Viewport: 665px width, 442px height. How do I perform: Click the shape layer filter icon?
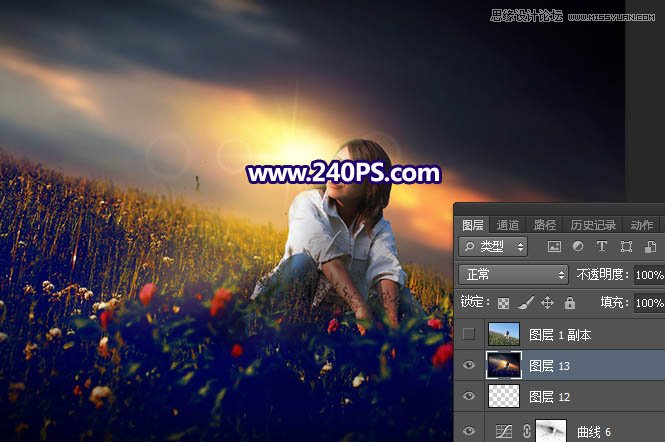pyautogui.click(x=626, y=246)
